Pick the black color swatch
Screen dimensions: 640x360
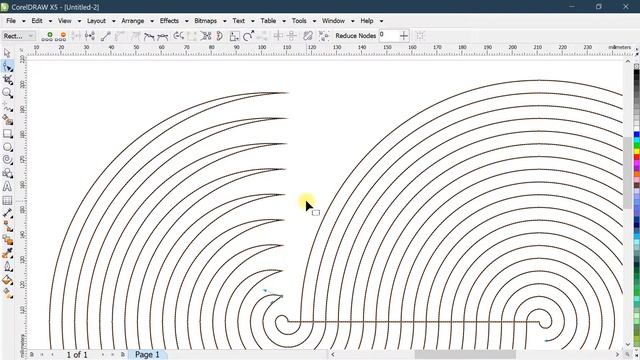click(637, 73)
